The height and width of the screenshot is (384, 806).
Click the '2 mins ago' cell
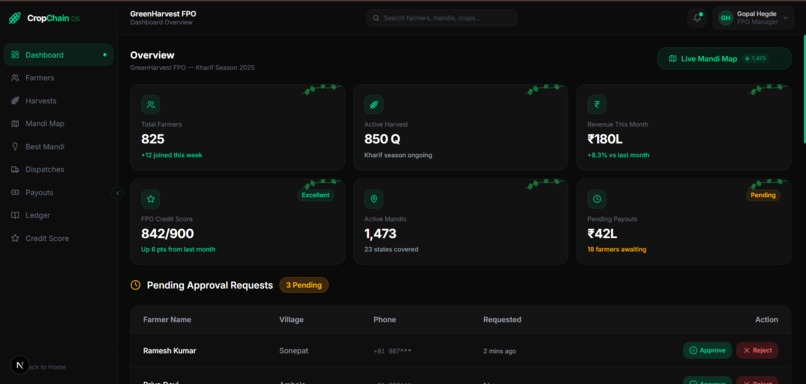500,351
